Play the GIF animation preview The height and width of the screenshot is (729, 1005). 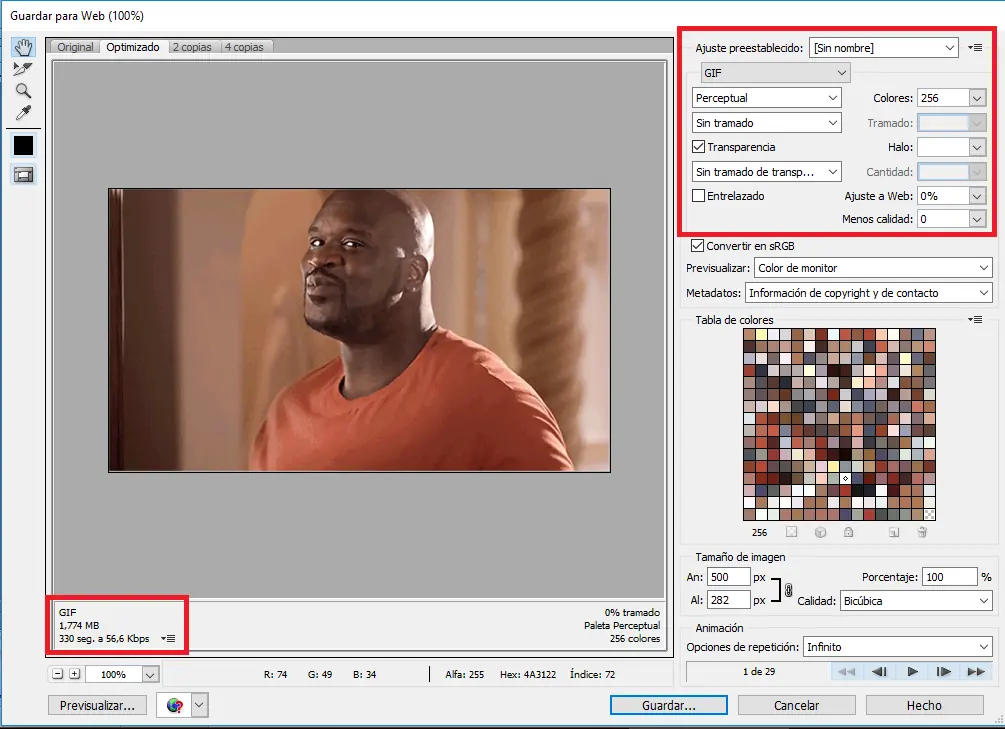(912, 672)
